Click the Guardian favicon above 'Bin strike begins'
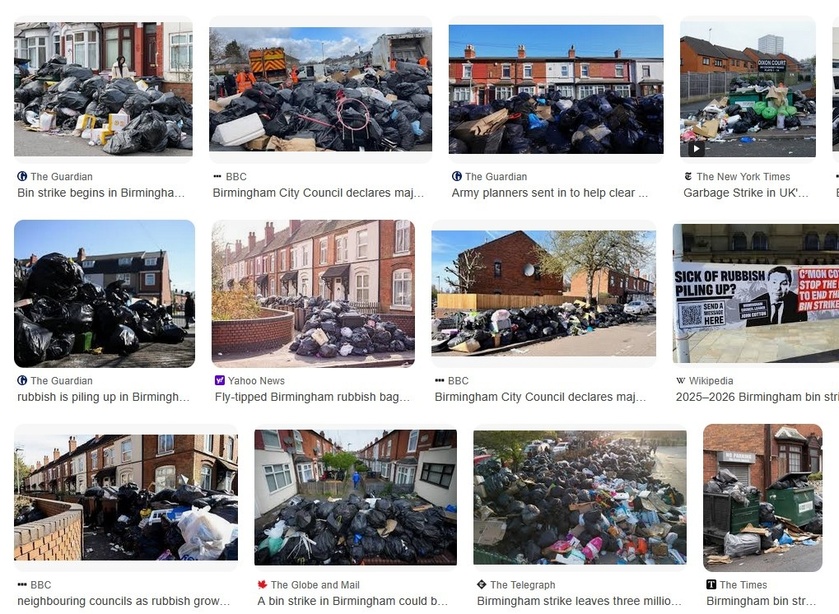 point(22,176)
